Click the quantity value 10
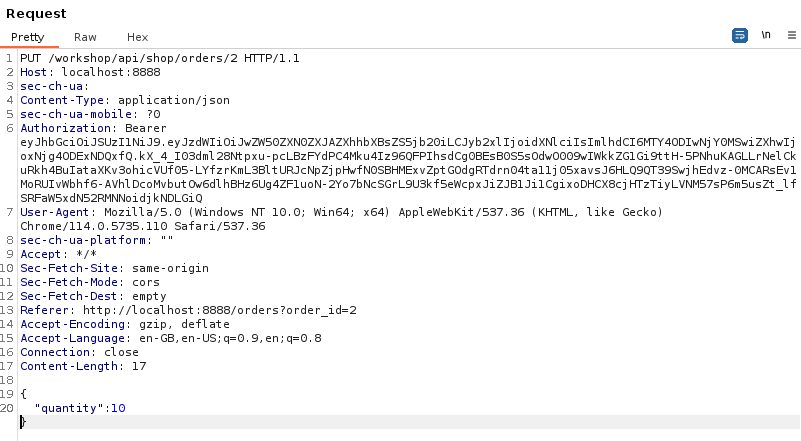 118,408
